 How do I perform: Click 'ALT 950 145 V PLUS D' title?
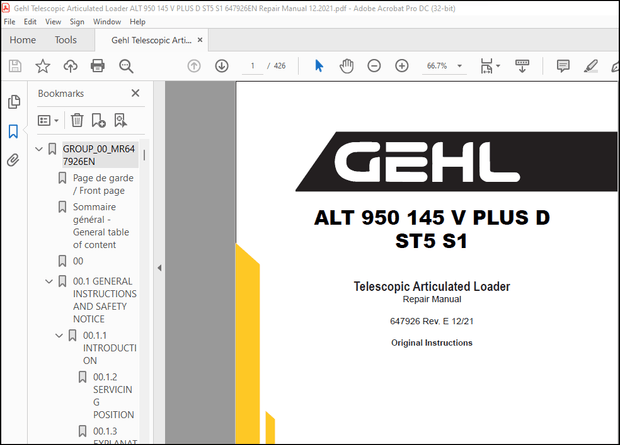pyautogui.click(x=432, y=218)
